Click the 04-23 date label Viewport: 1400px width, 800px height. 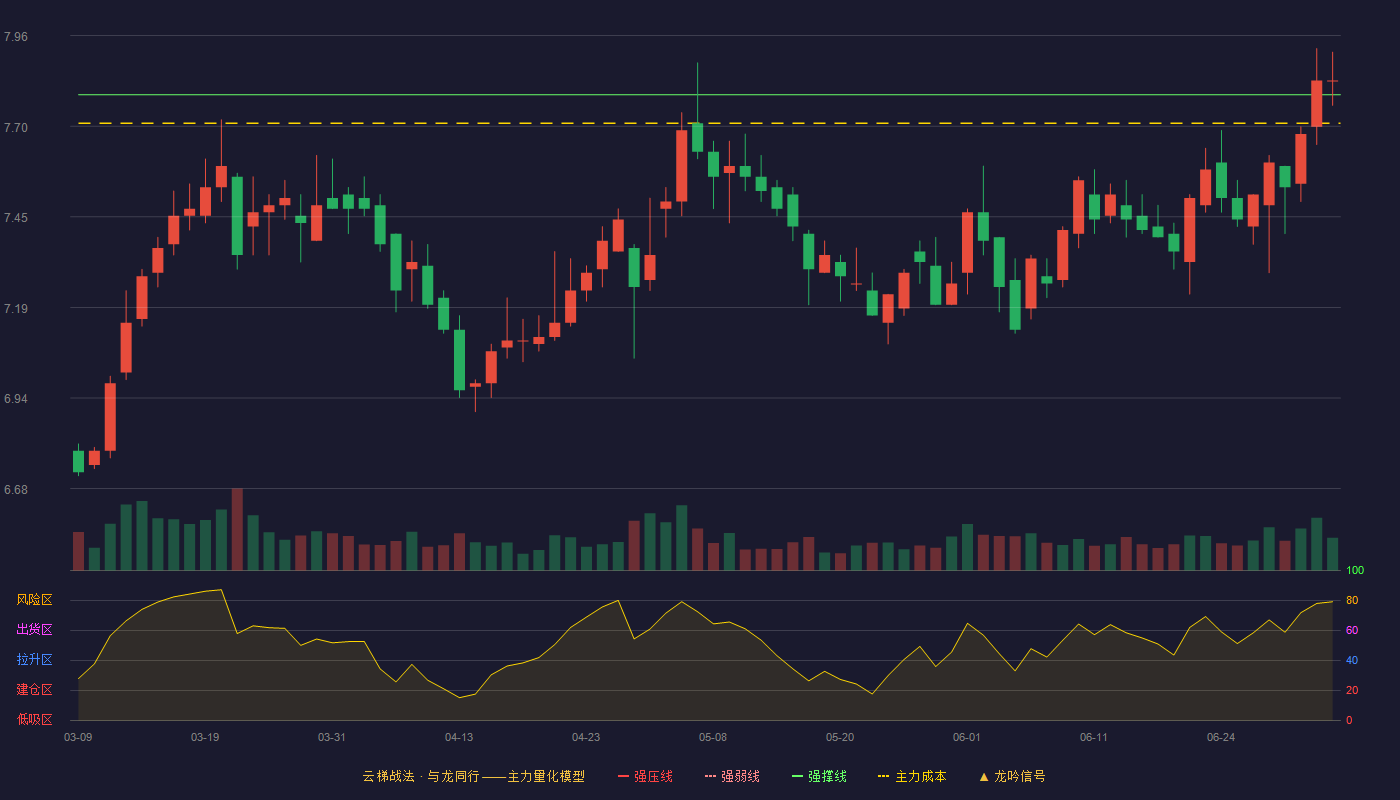[x=586, y=737]
